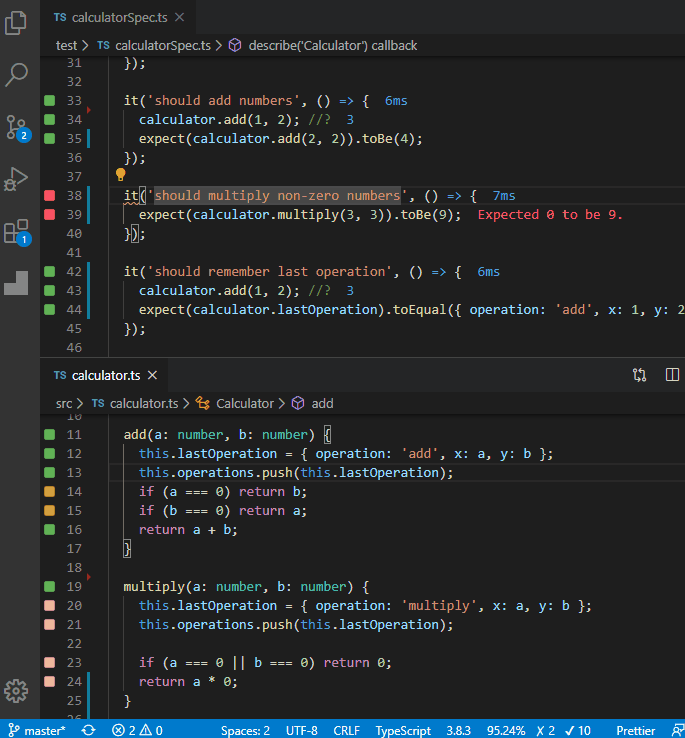
Task: Open the 'Calculator' breadcrumb dropdown
Action: coord(244,403)
